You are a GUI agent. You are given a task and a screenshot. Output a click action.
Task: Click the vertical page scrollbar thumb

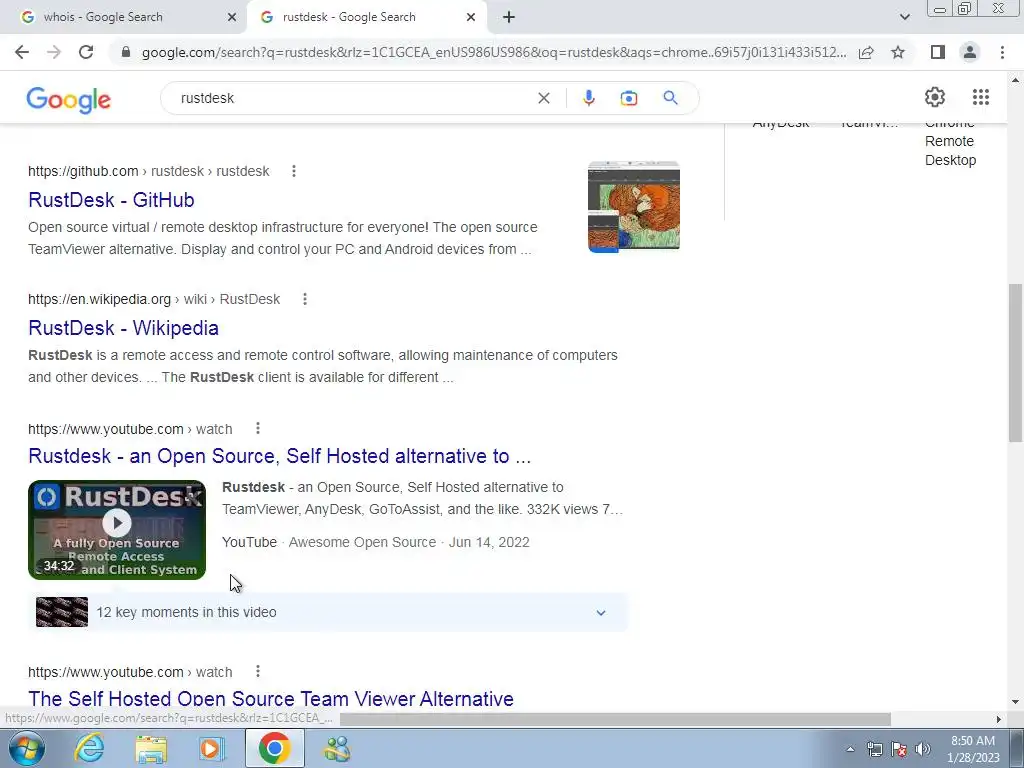point(1015,362)
